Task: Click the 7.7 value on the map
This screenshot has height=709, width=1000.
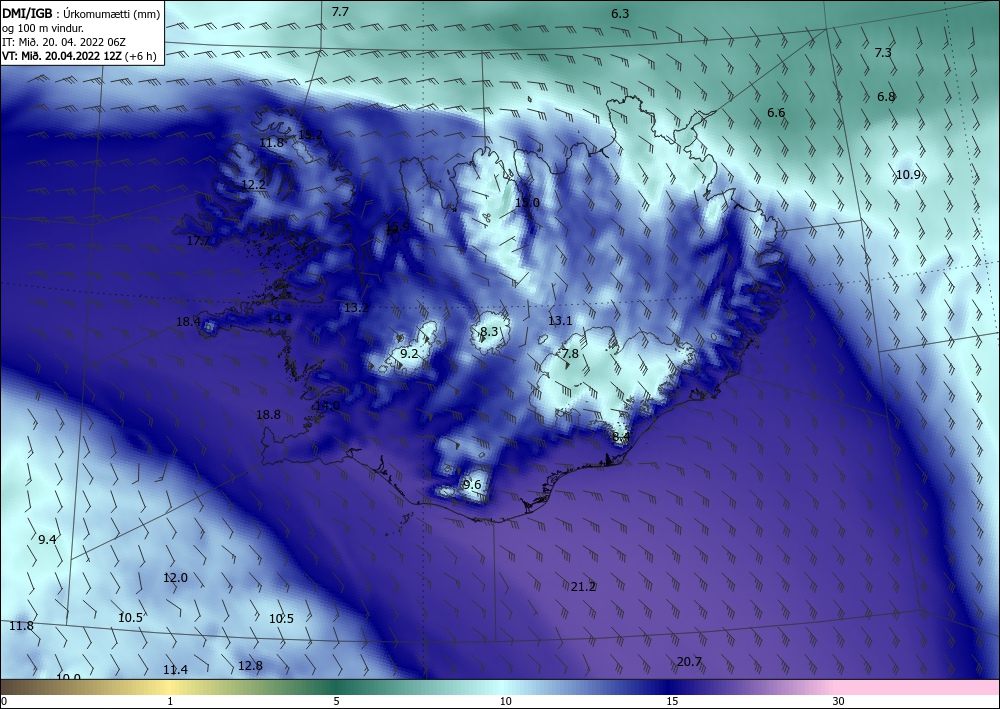Action: [x=340, y=11]
